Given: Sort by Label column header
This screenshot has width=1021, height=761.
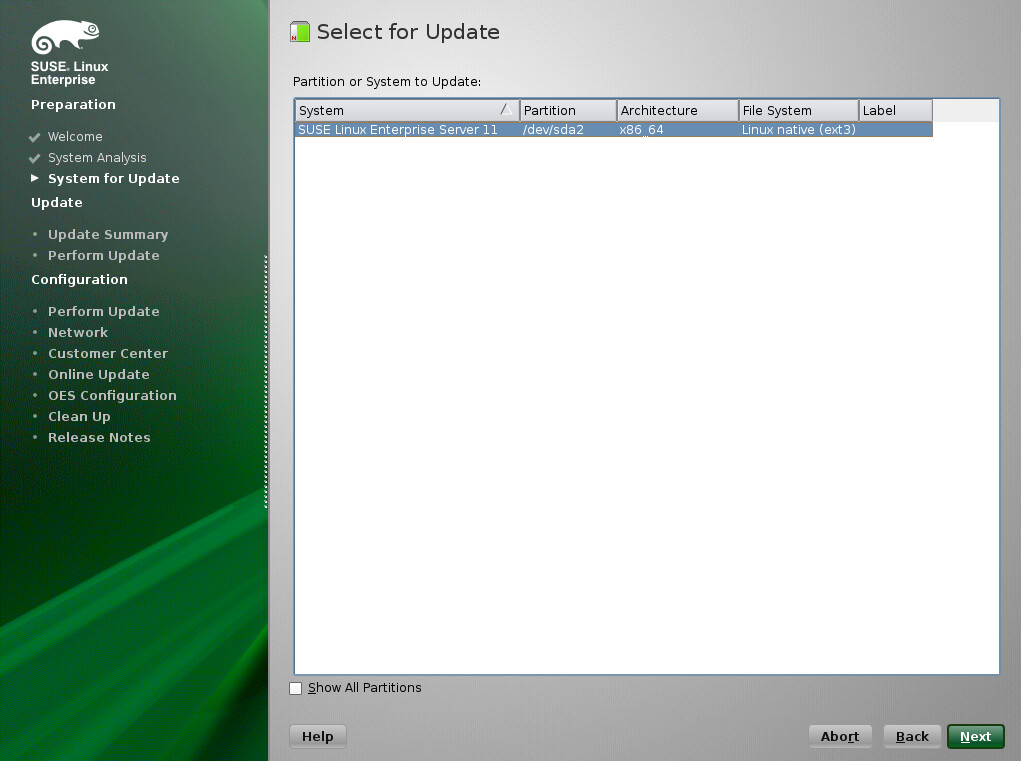Looking at the screenshot, I should pos(896,110).
